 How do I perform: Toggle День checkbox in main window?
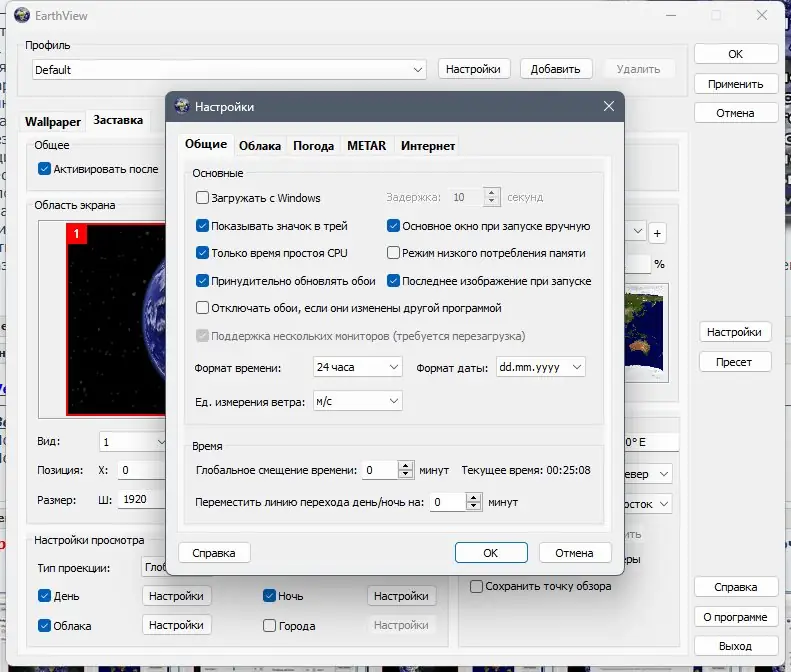pyautogui.click(x=44, y=596)
